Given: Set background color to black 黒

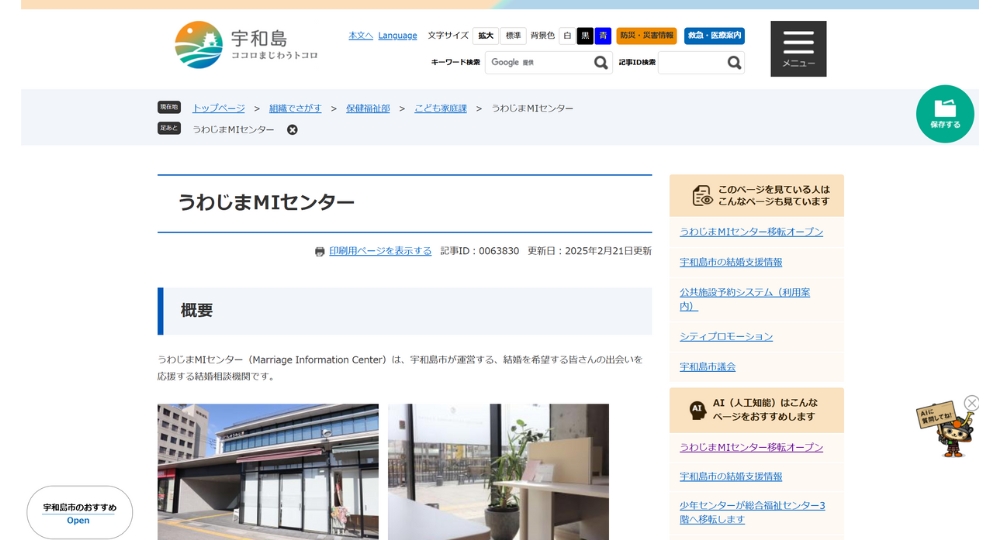Looking at the screenshot, I should (585, 36).
